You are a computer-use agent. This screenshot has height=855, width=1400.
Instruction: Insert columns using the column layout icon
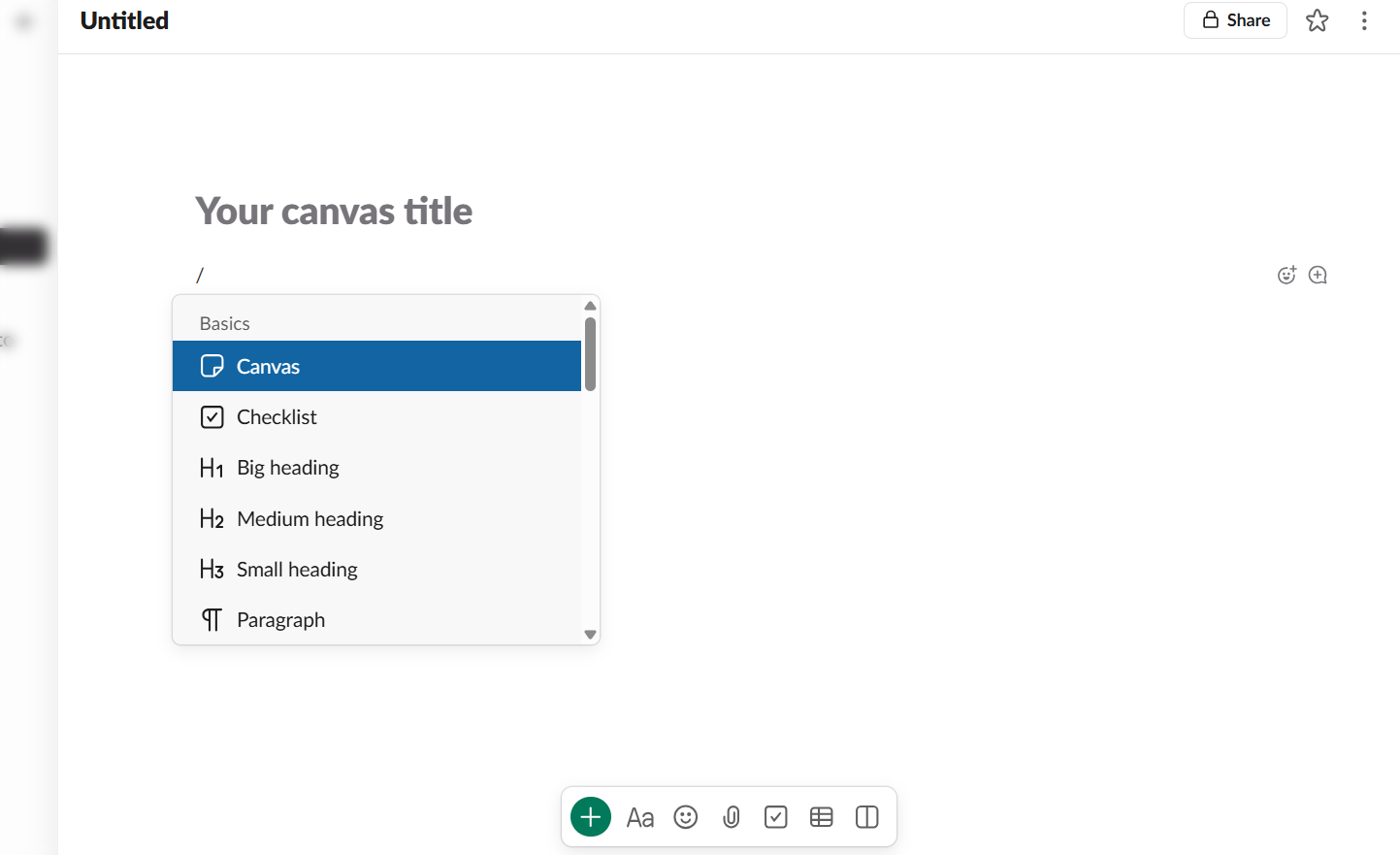tap(865, 817)
